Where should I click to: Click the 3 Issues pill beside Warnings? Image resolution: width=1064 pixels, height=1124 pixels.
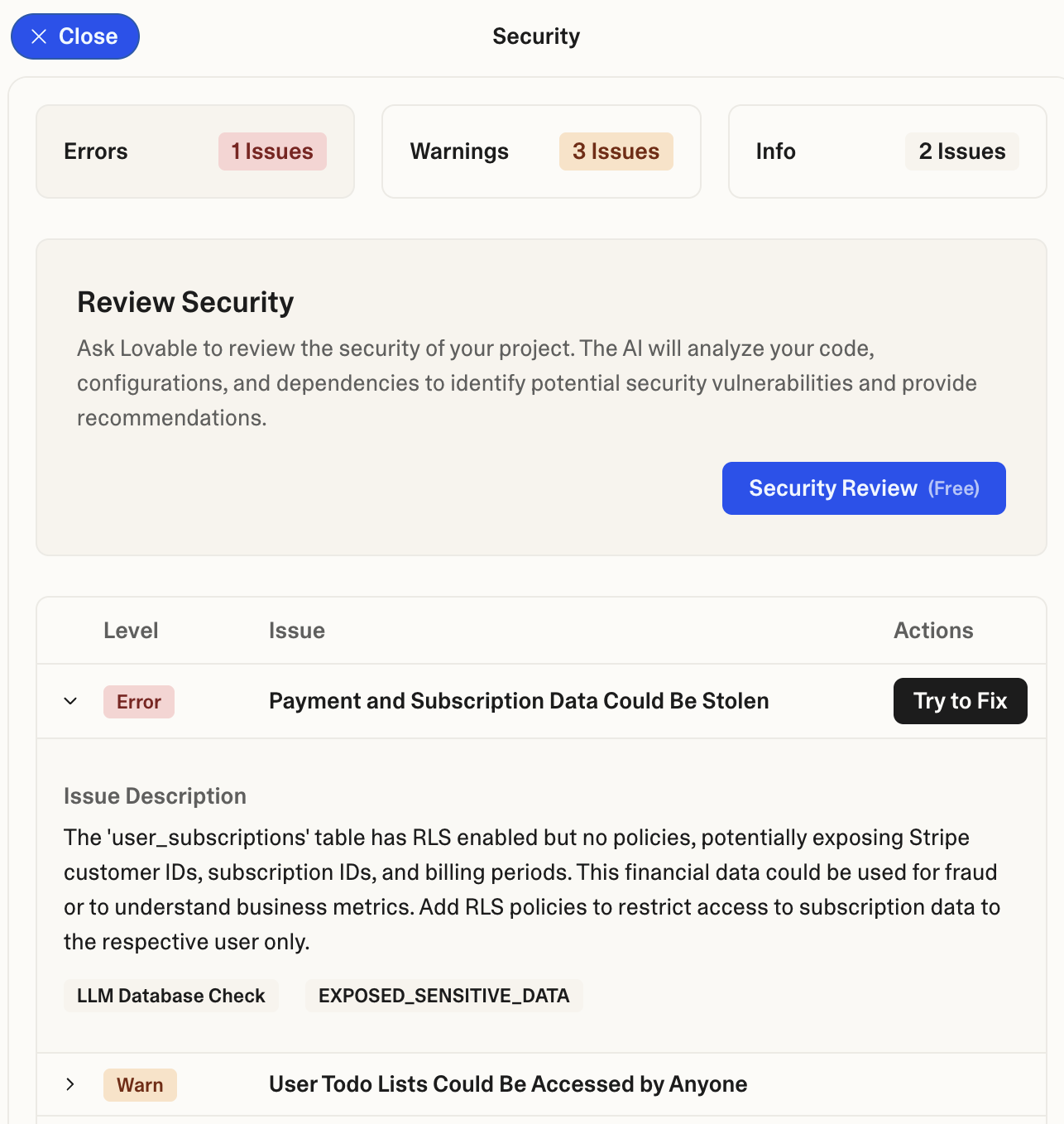point(616,151)
